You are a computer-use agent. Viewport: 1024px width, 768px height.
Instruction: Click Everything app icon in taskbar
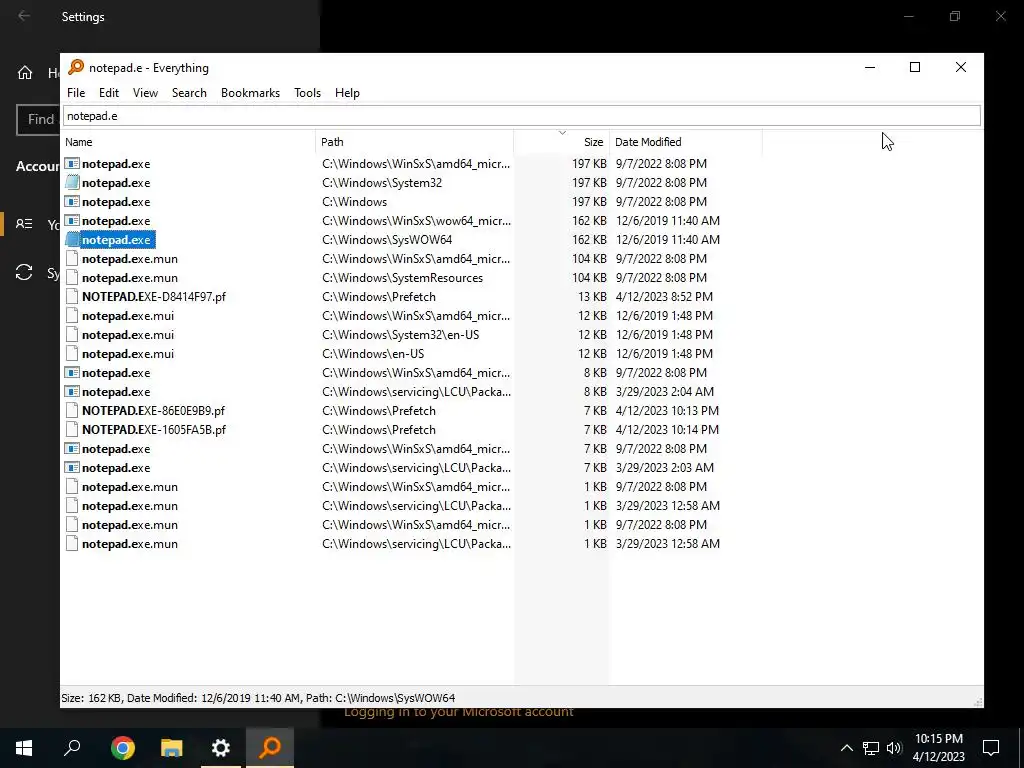pos(270,748)
